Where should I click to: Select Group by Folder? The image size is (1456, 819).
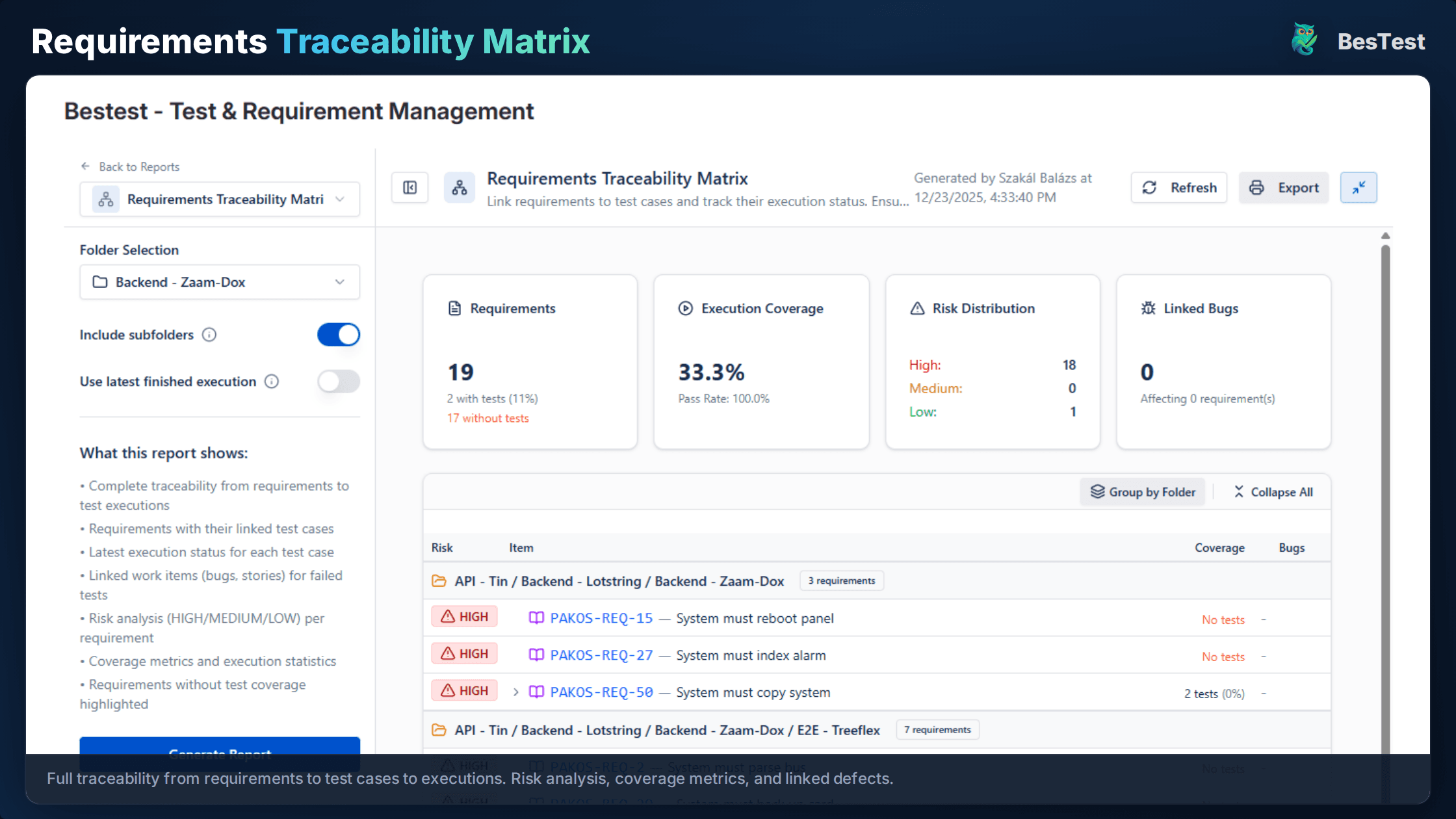point(1143,492)
